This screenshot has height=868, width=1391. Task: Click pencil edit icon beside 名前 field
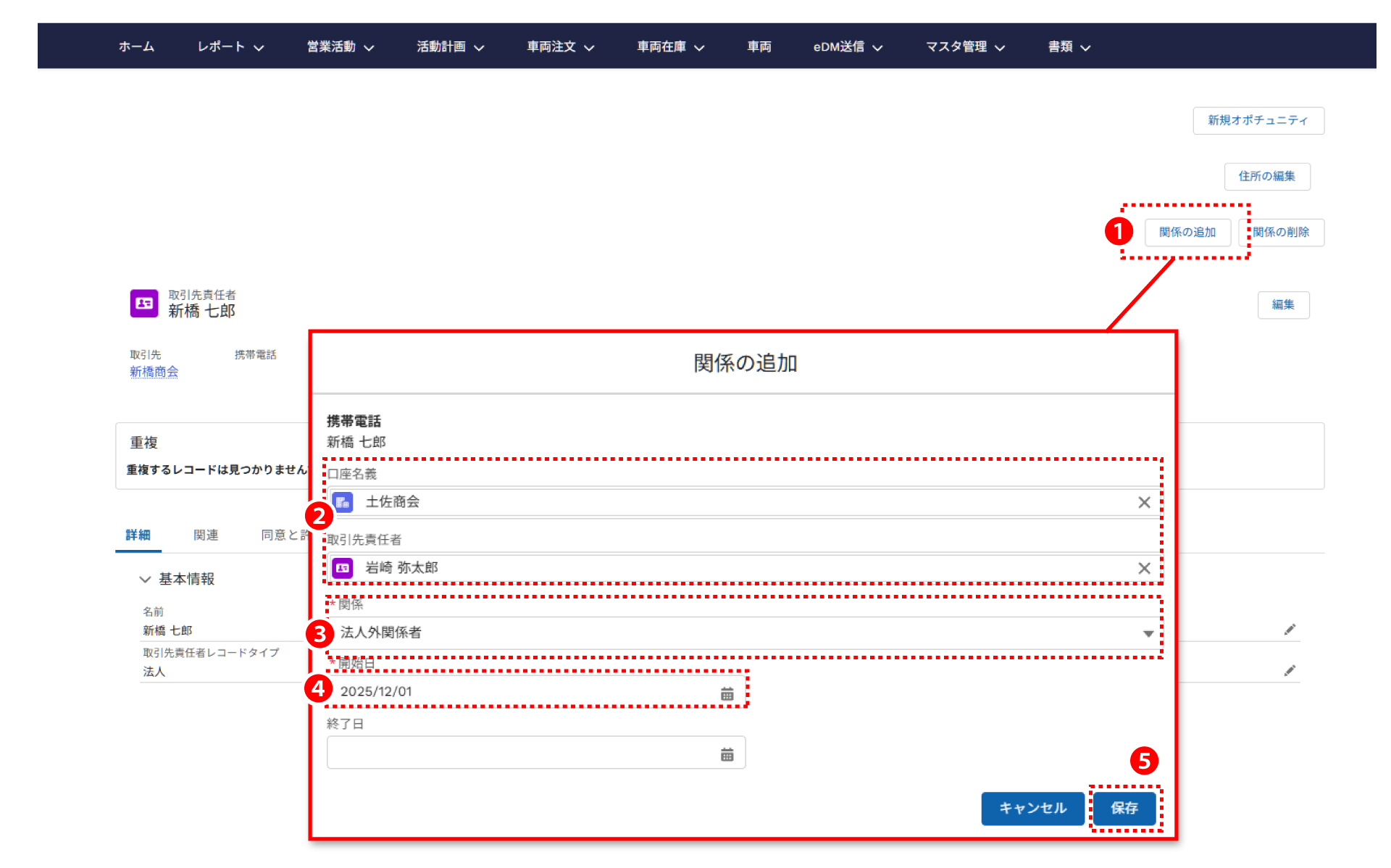click(x=1290, y=630)
